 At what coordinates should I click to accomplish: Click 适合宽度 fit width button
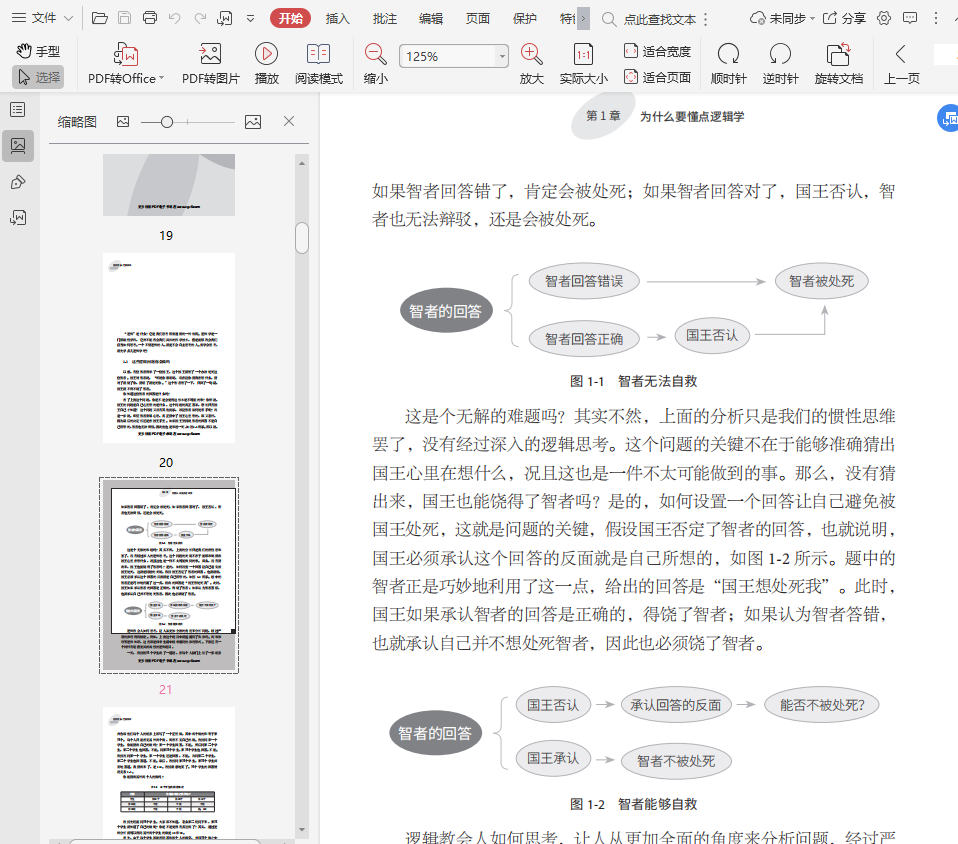pos(657,51)
